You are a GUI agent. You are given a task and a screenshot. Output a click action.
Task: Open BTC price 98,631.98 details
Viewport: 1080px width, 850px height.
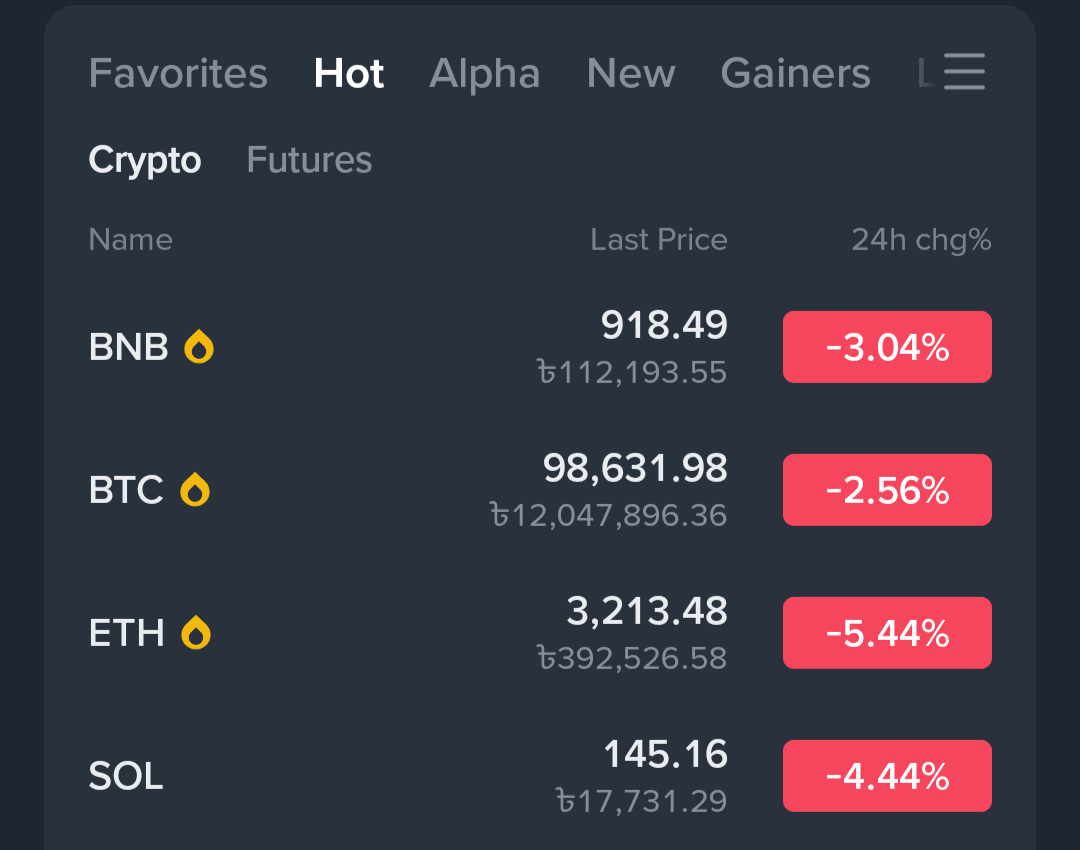(x=635, y=468)
